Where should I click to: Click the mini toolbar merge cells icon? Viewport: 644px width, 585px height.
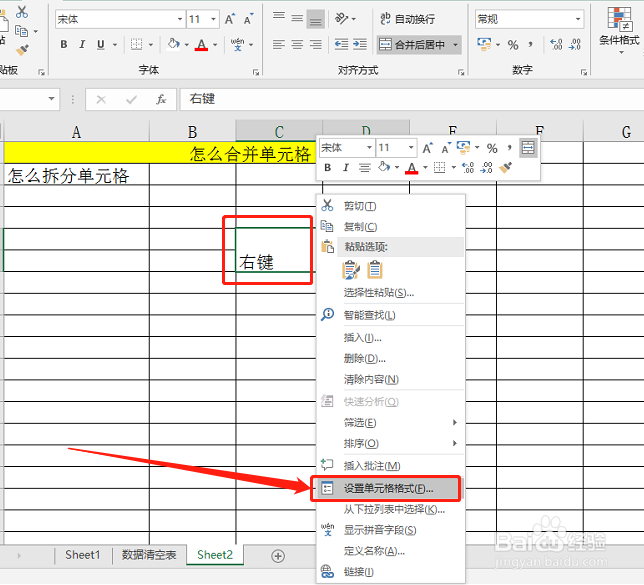(528, 147)
